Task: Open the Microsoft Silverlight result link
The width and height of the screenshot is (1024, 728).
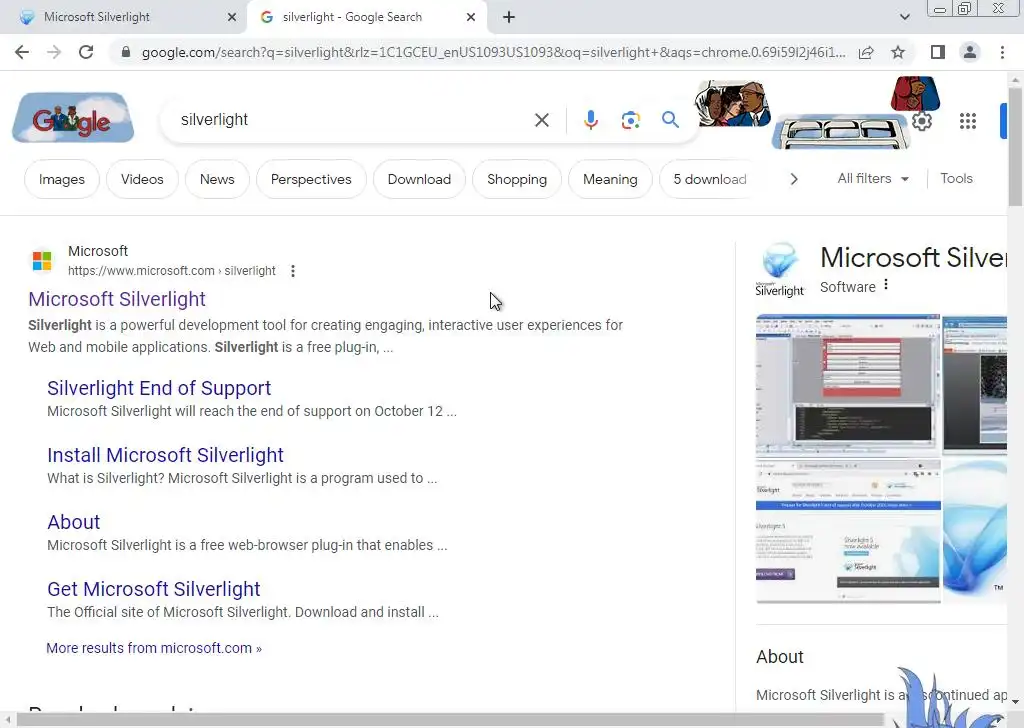Action: click(117, 299)
